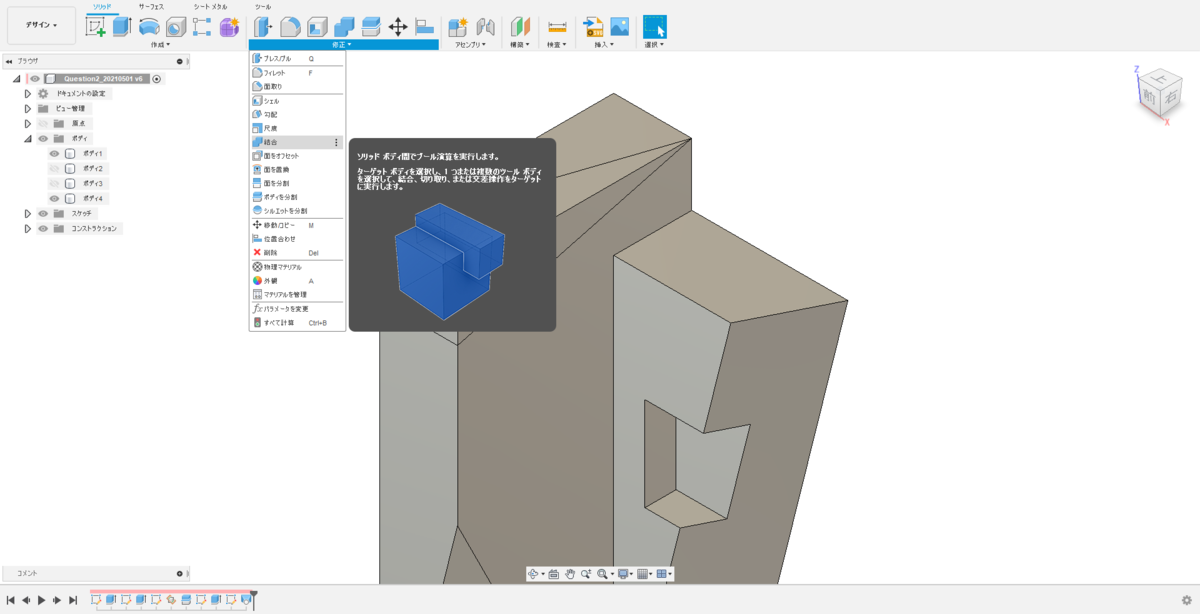The height and width of the screenshot is (614, 1200).
Task: Open the 検査 dropdown menu
Action: 557,45
